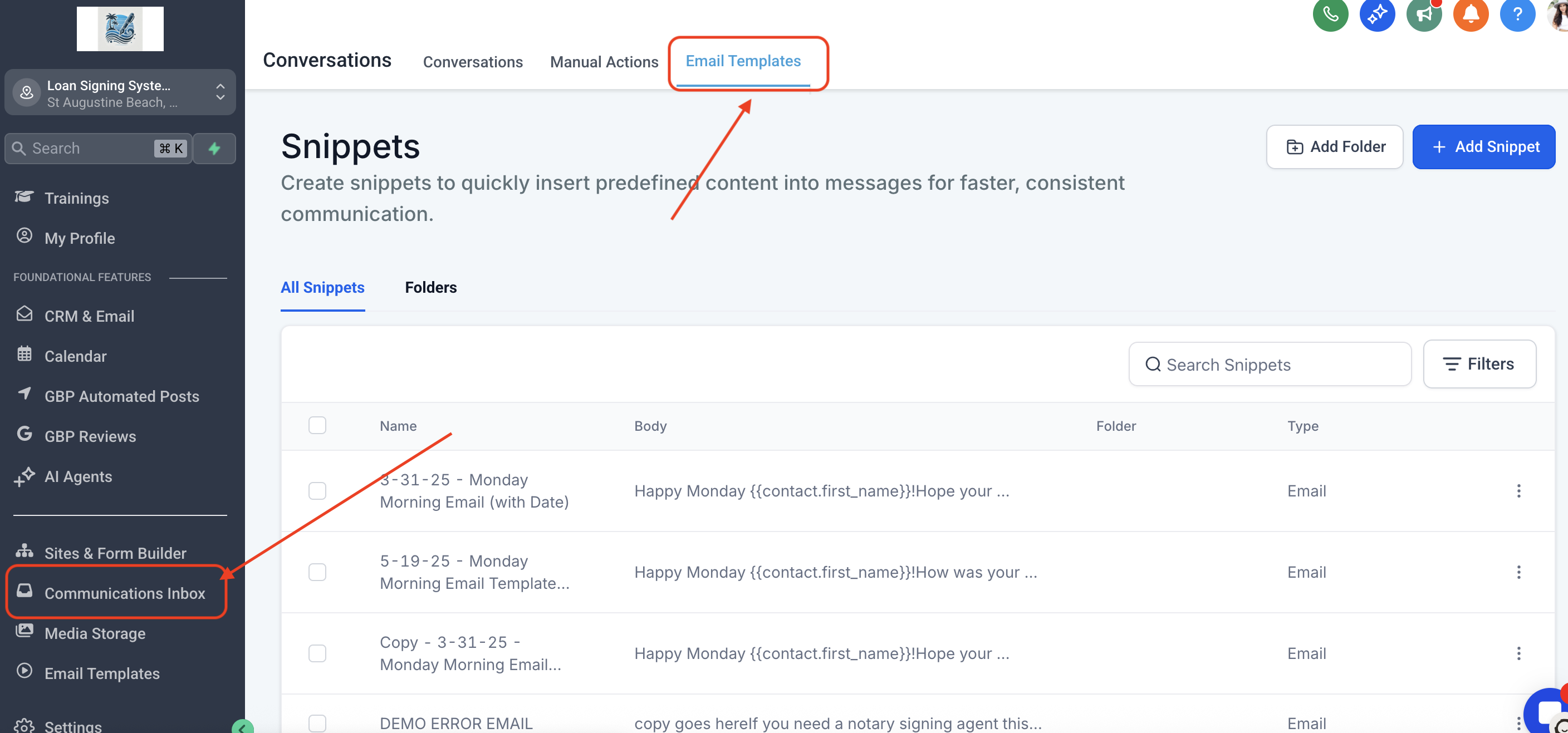
Task: Check the 3-31-25 Monday Morning Email row
Action: 317,491
